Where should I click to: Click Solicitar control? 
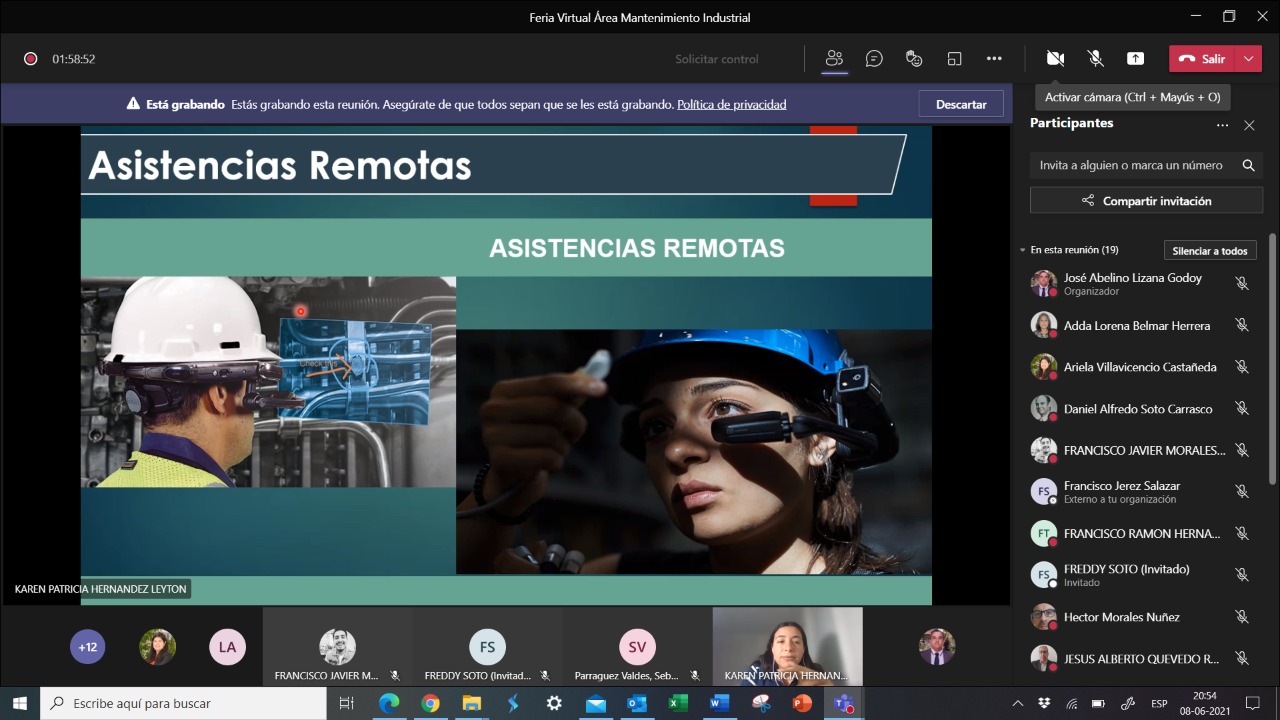[x=716, y=59]
